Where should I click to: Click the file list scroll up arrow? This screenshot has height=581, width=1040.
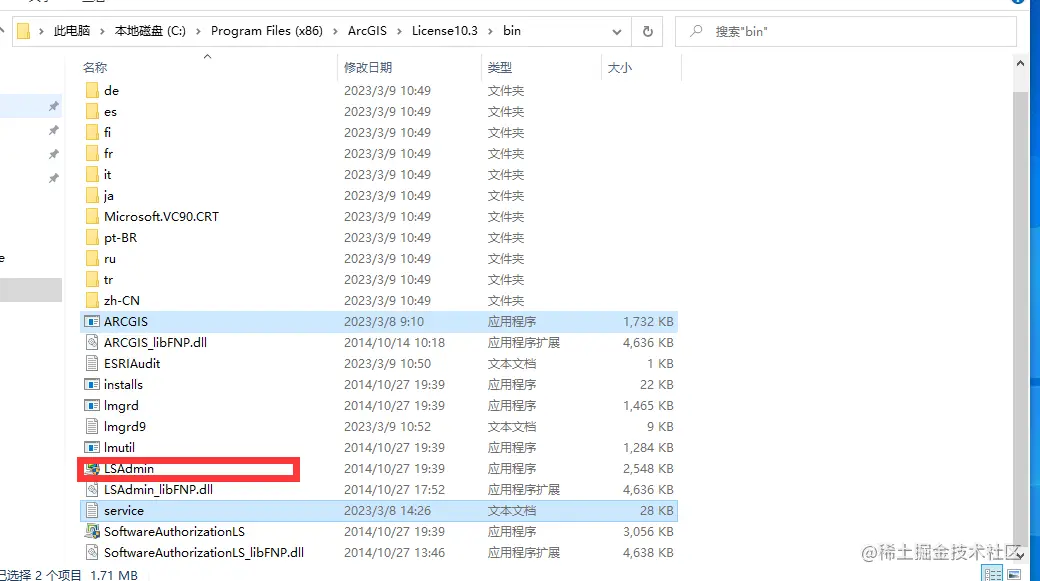[1020, 64]
